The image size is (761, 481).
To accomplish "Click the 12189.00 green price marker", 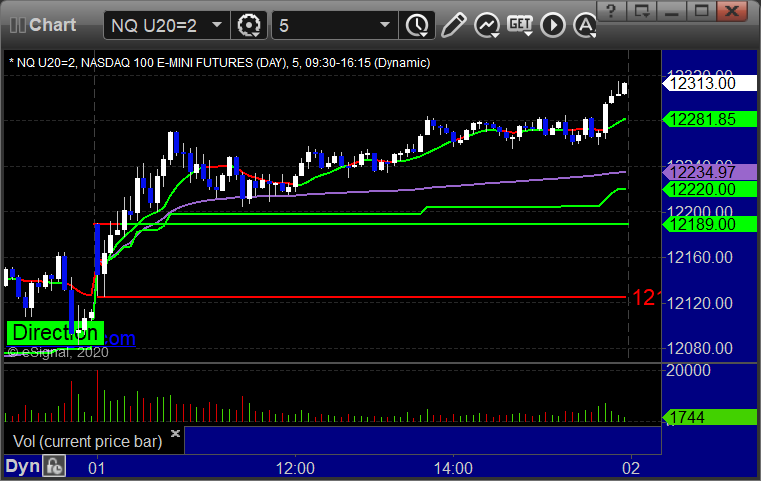I will click(x=709, y=224).
